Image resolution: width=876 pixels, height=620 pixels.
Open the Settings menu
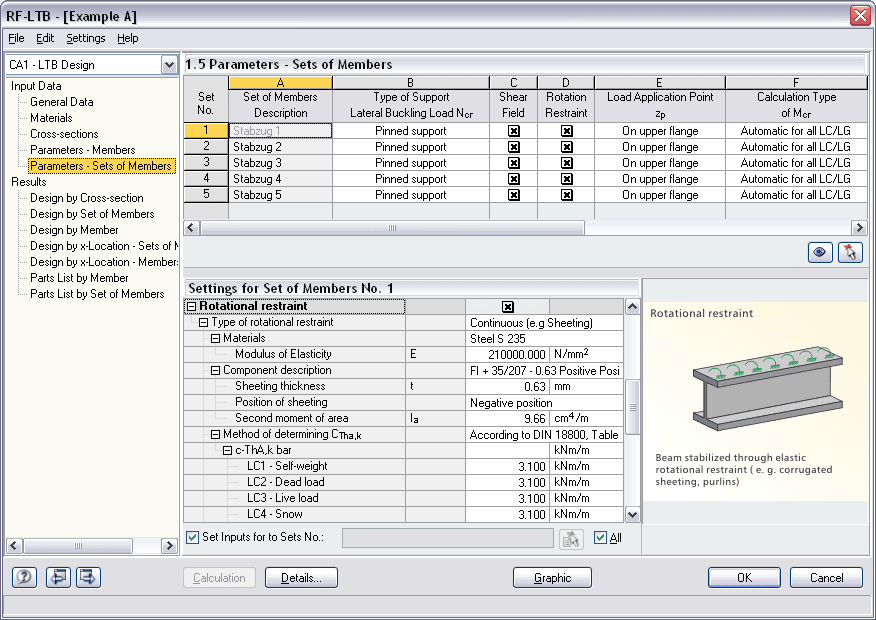pyautogui.click(x=85, y=38)
